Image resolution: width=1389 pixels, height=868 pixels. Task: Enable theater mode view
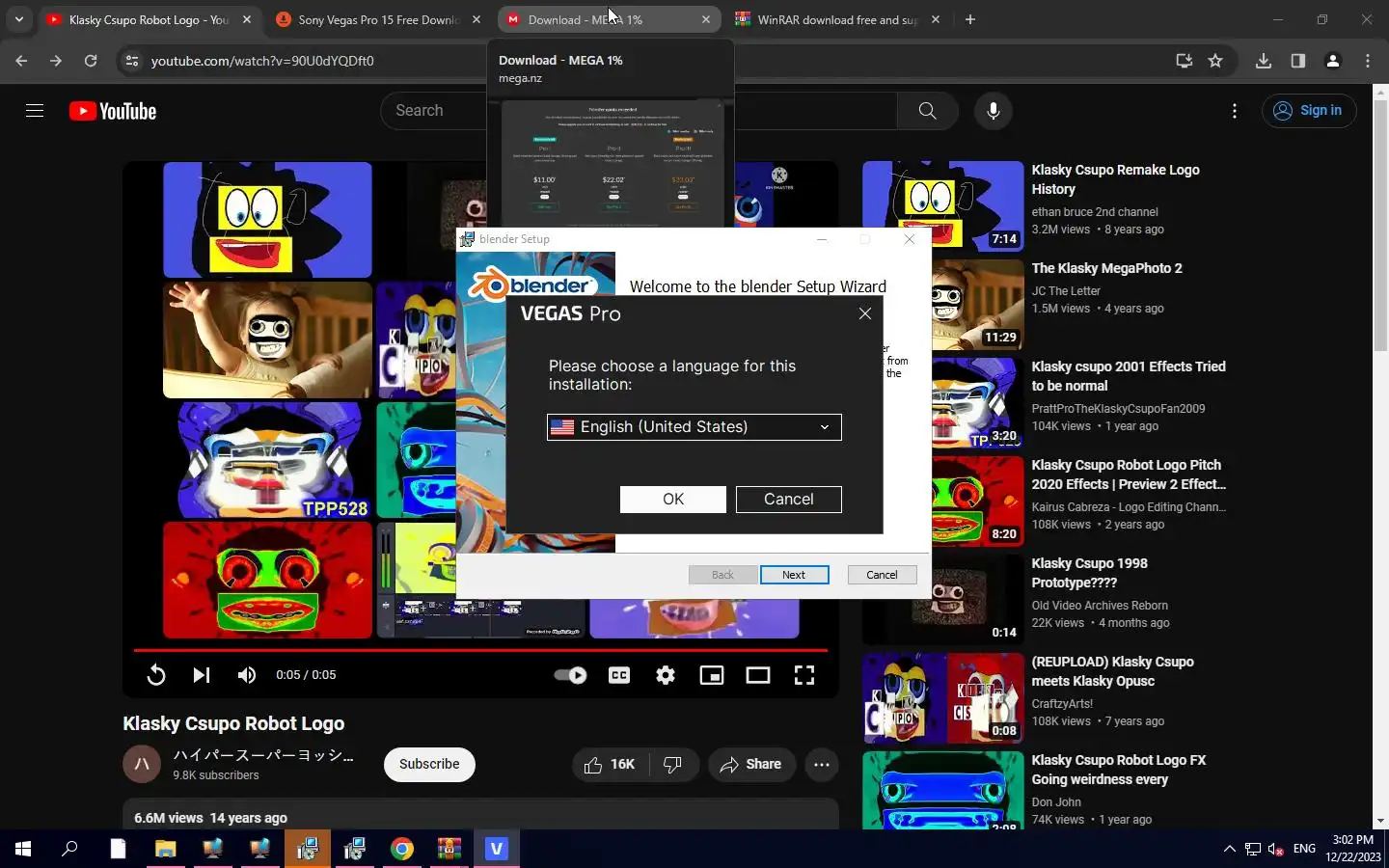[x=758, y=675]
